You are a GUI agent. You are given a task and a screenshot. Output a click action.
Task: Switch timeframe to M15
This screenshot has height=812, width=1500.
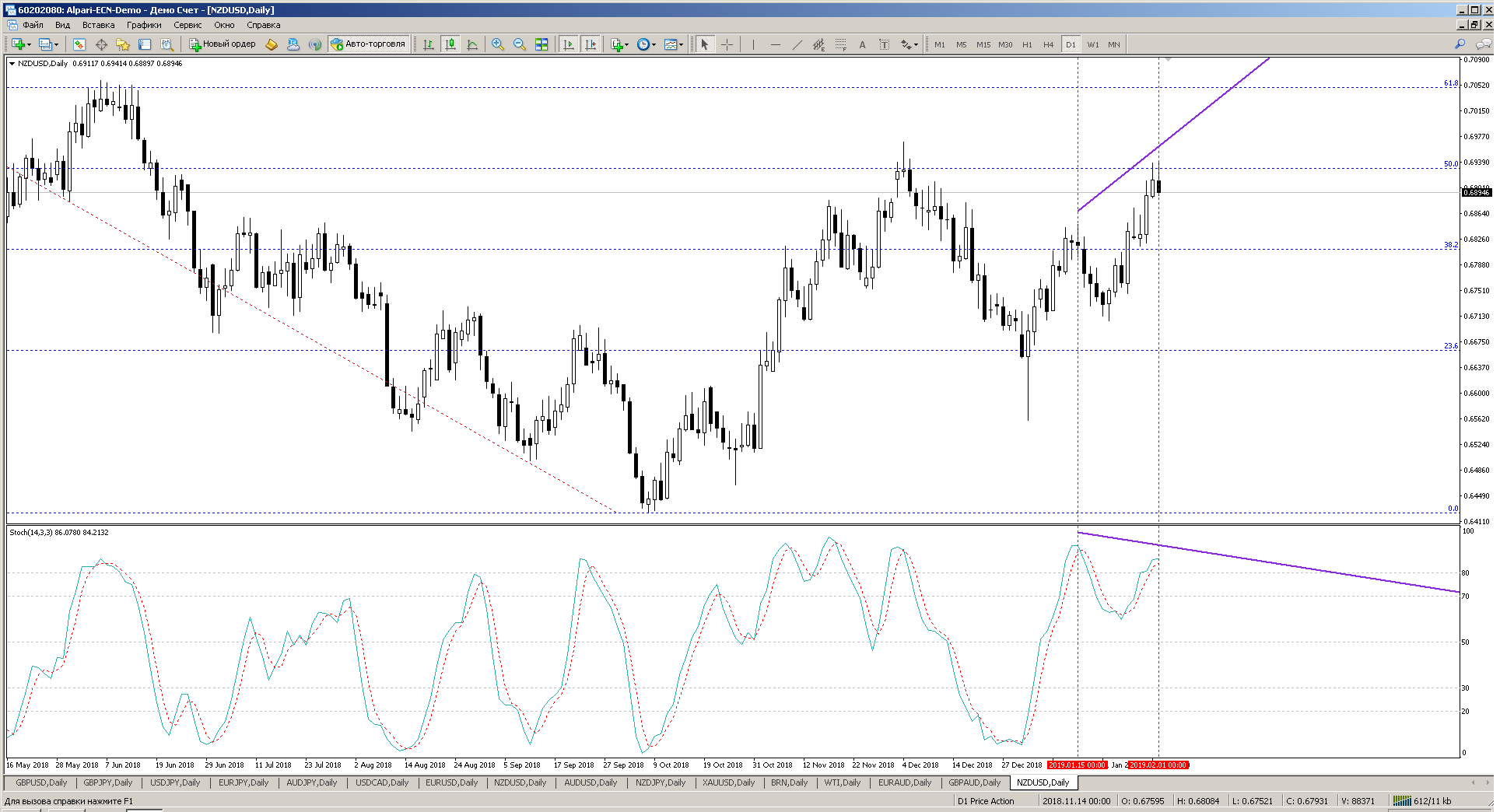click(x=983, y=44)
